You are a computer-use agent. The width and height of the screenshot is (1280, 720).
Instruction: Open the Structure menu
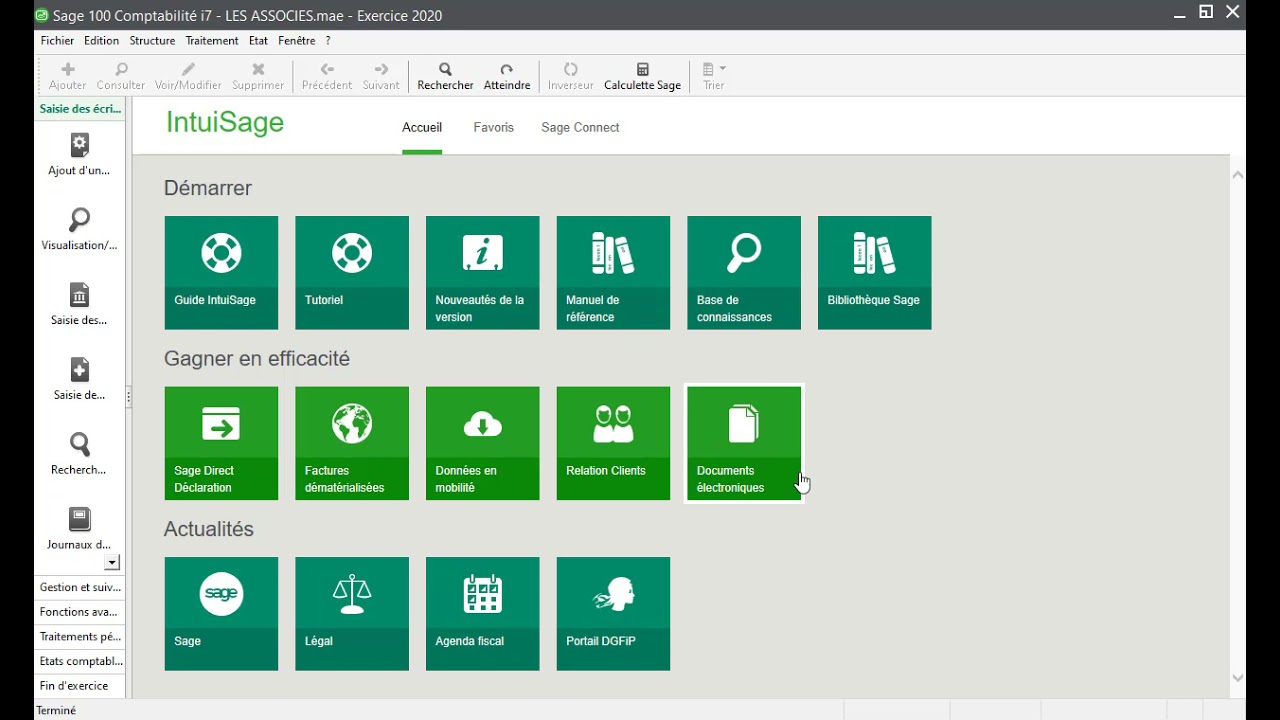coord(152,41)
